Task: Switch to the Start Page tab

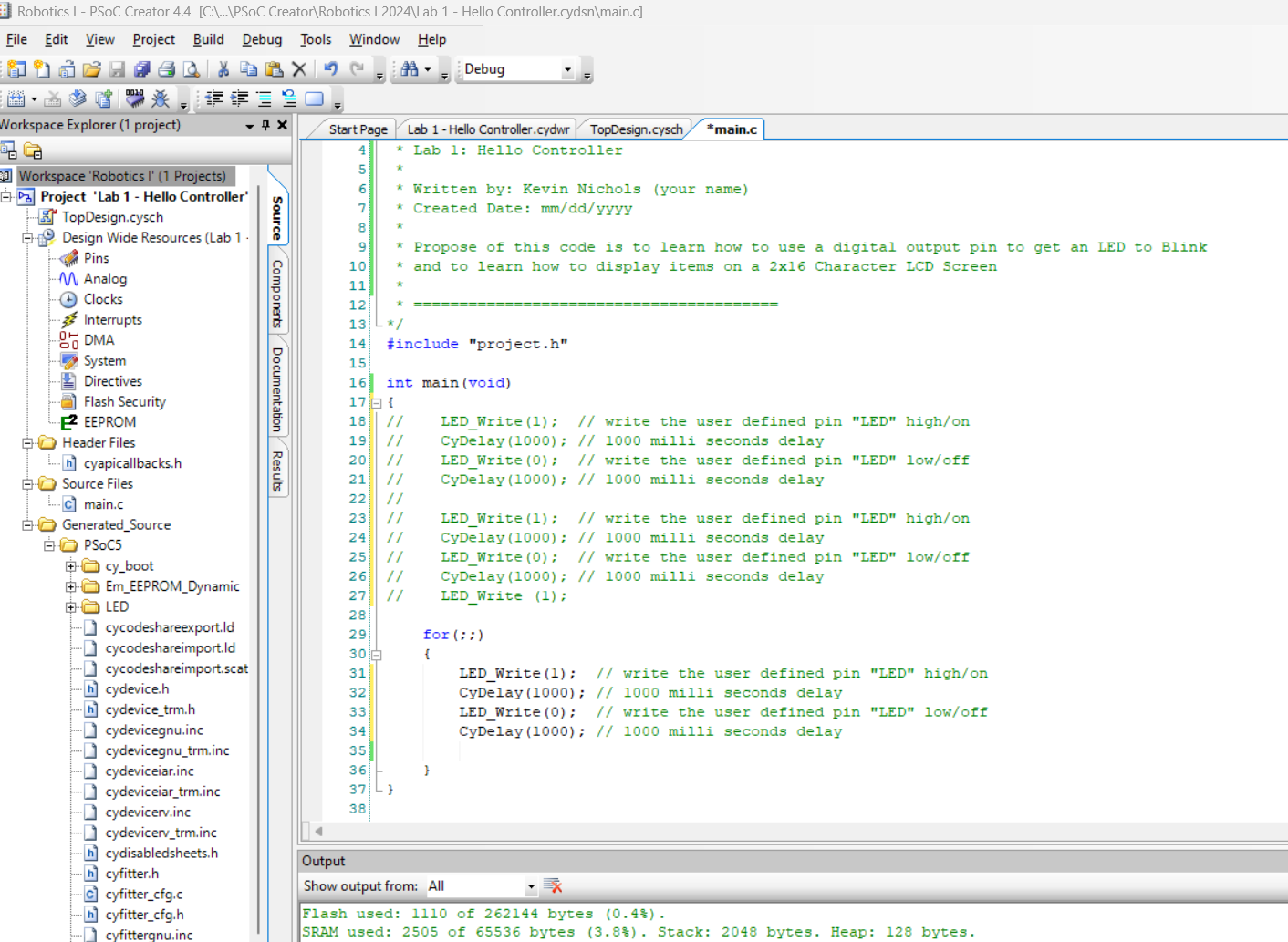Action: coord(358,129)
